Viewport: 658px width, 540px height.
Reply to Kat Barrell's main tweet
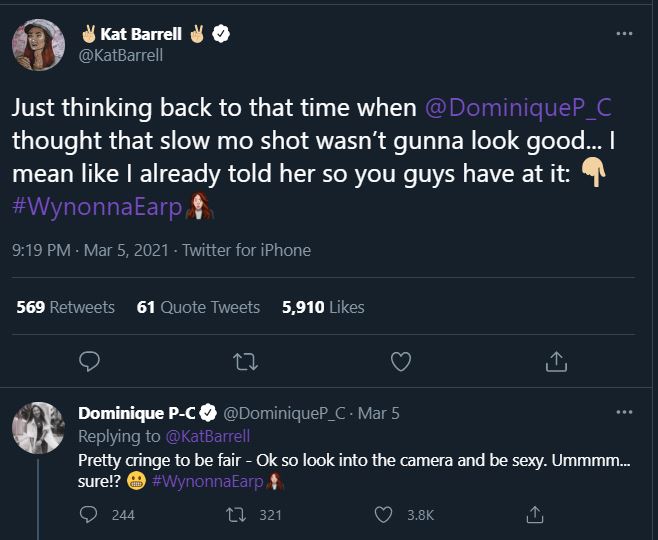[x=88, y=360]
